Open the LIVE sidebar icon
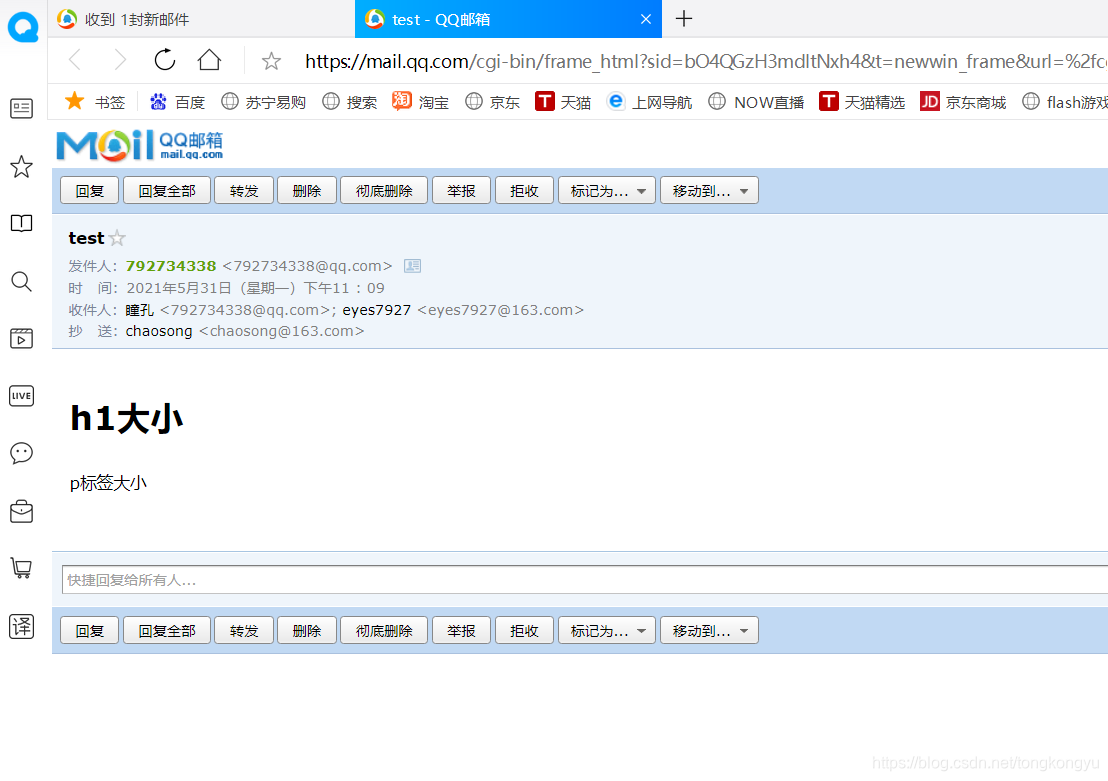 pyautogui.click(x=21, y=396)
